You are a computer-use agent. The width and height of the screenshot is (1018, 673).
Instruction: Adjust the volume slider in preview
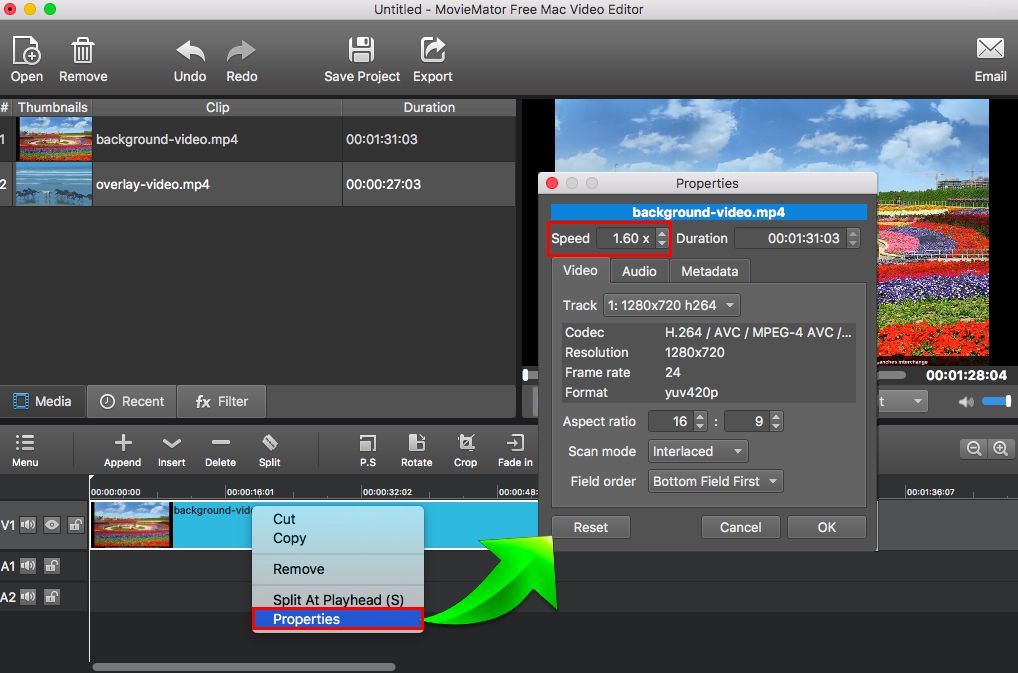[x=997, y=402]
